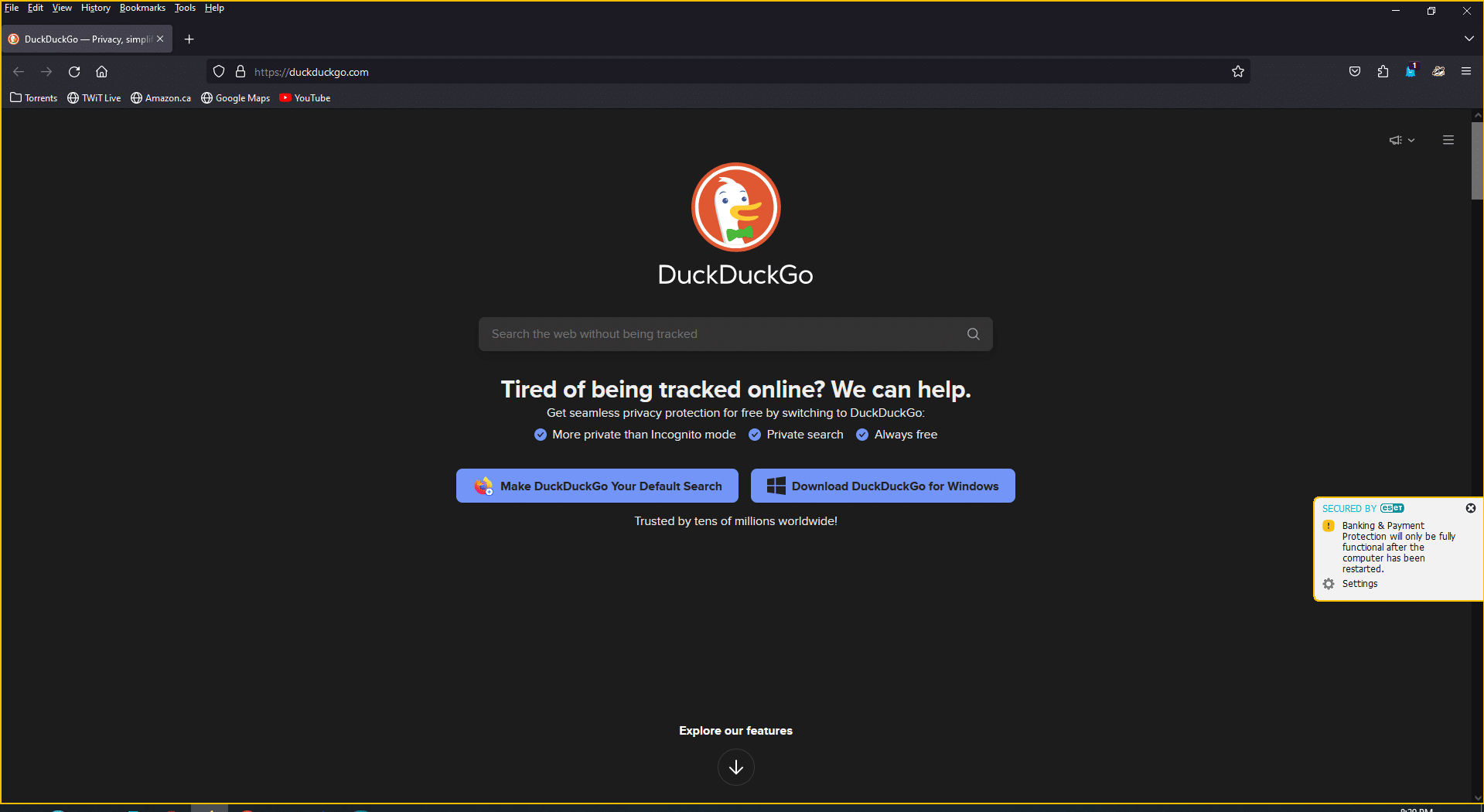The width and height of the screenshot is (1484, 812).
Task: Open Amazon.ca bookmark
Action: pos(161,98)
